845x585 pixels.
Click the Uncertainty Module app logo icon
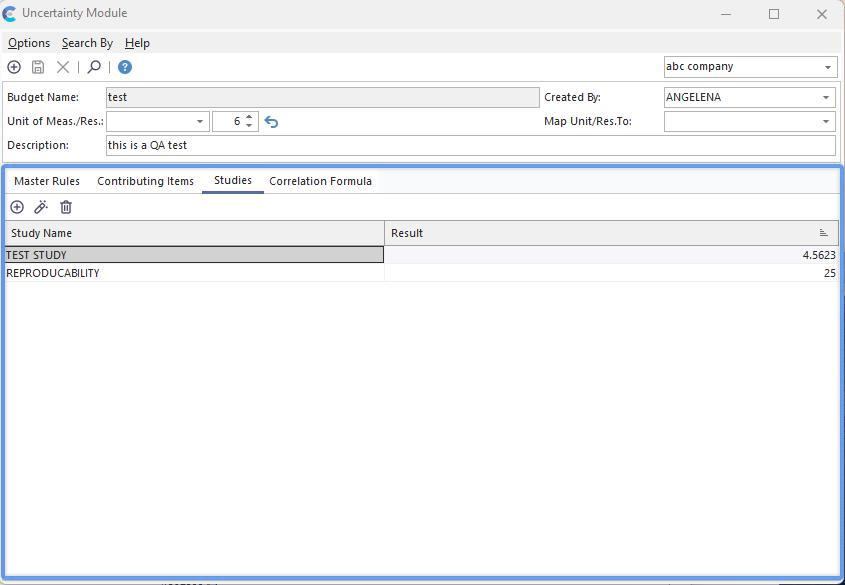point(9,13)
